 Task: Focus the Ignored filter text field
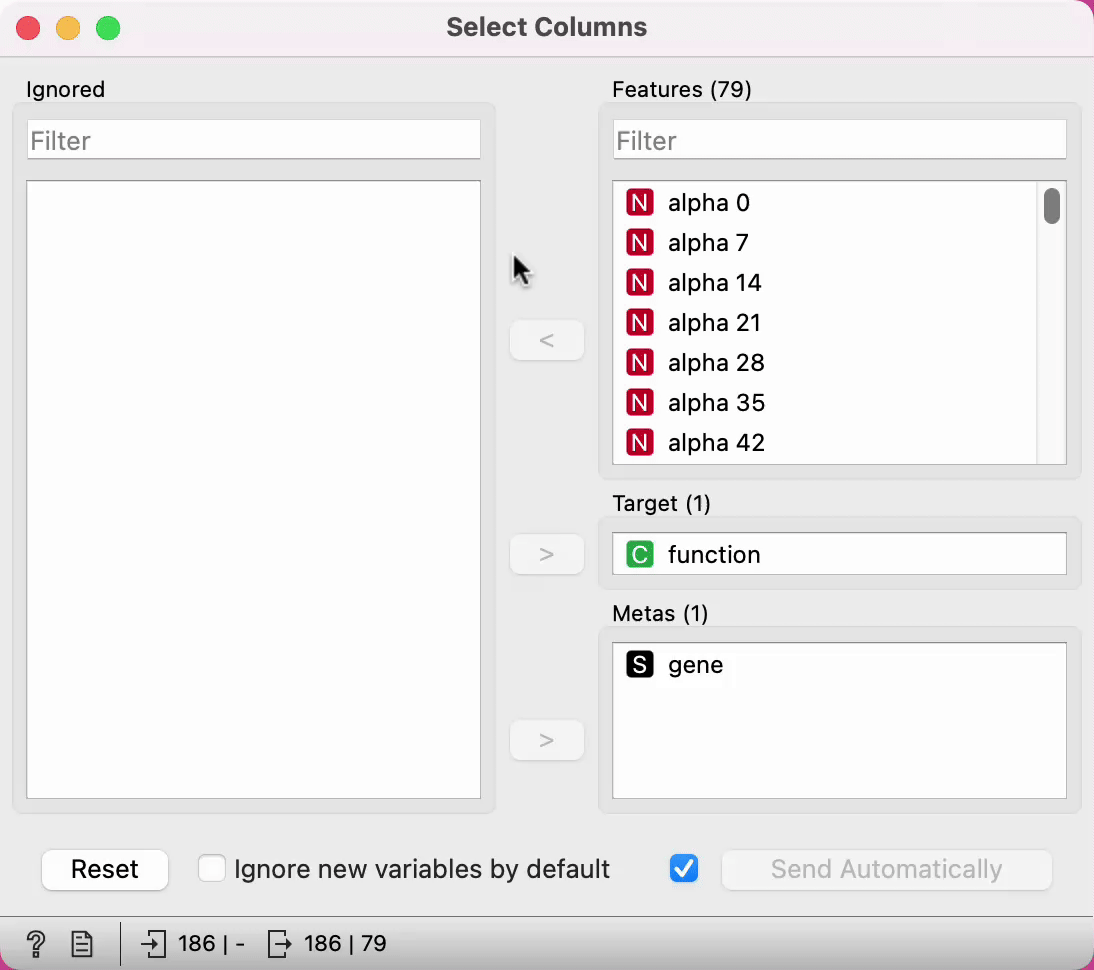(254, 141)
